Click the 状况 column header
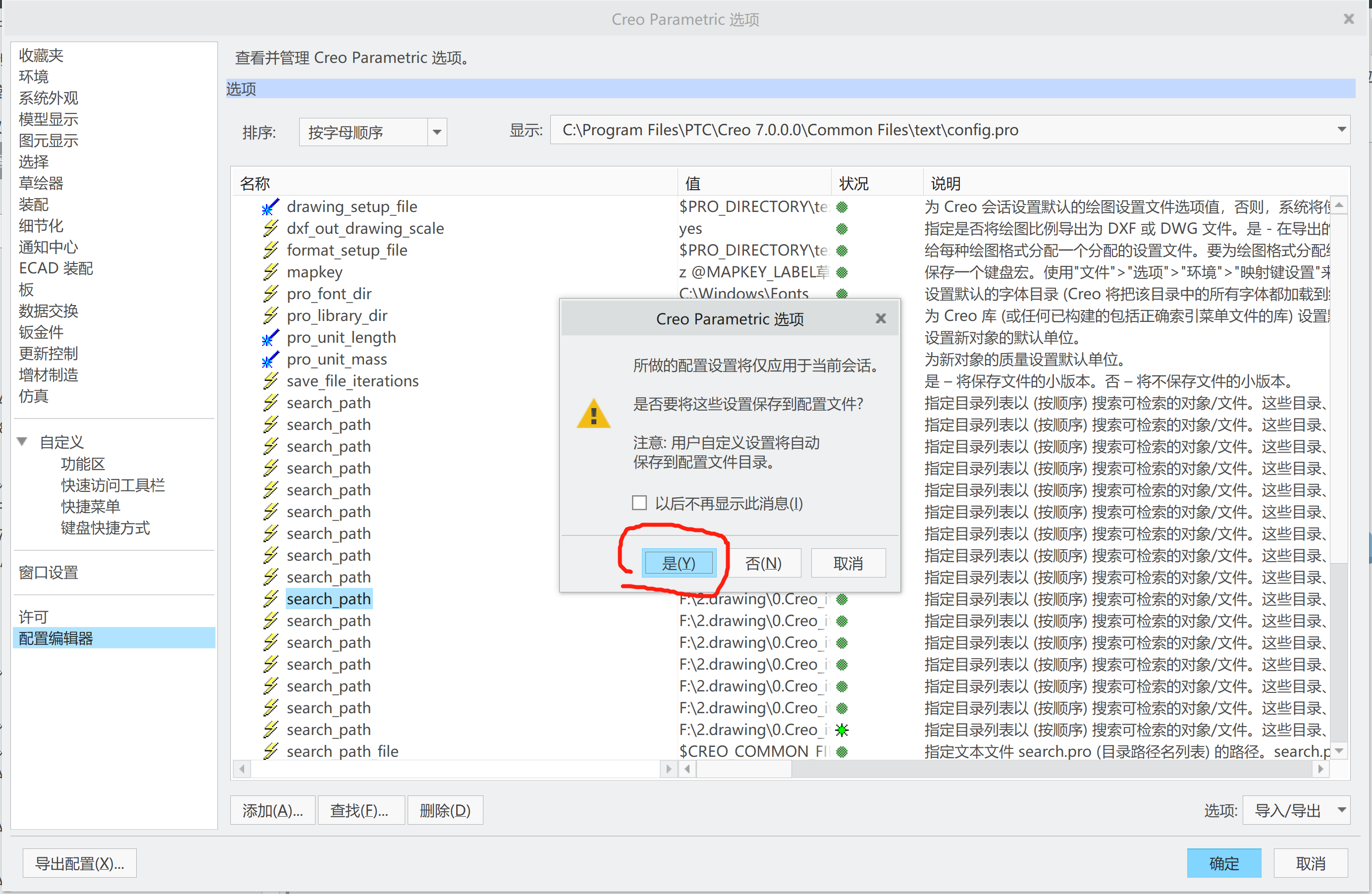 click(877, 183)
